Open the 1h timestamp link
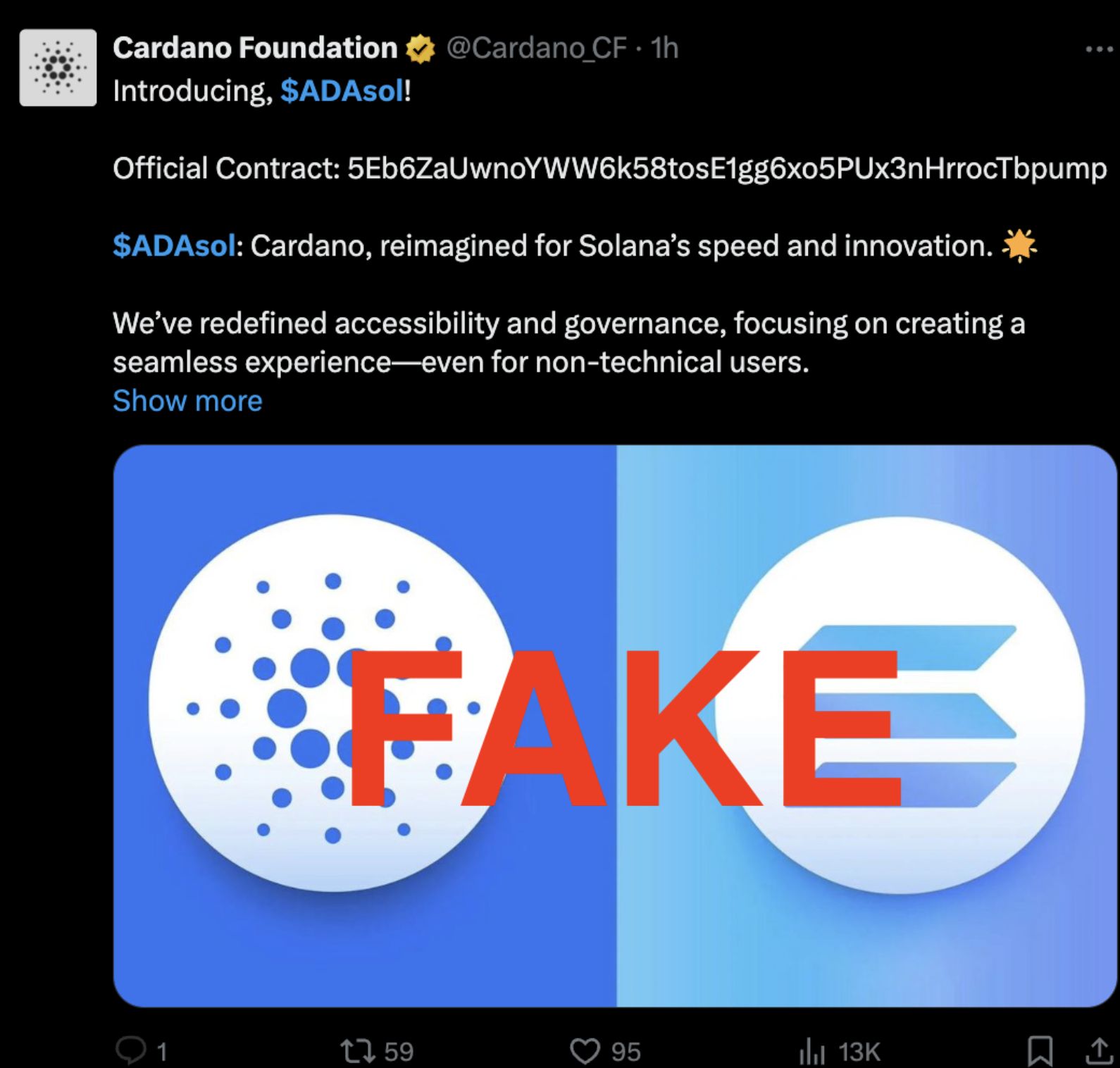1120x1068 pixels. click(664, 48)
